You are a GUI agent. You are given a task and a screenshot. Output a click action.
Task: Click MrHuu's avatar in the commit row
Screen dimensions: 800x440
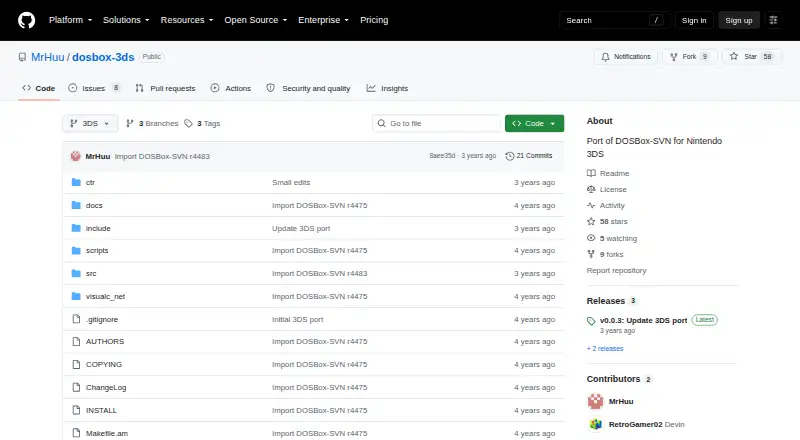(x=76, y=156)
